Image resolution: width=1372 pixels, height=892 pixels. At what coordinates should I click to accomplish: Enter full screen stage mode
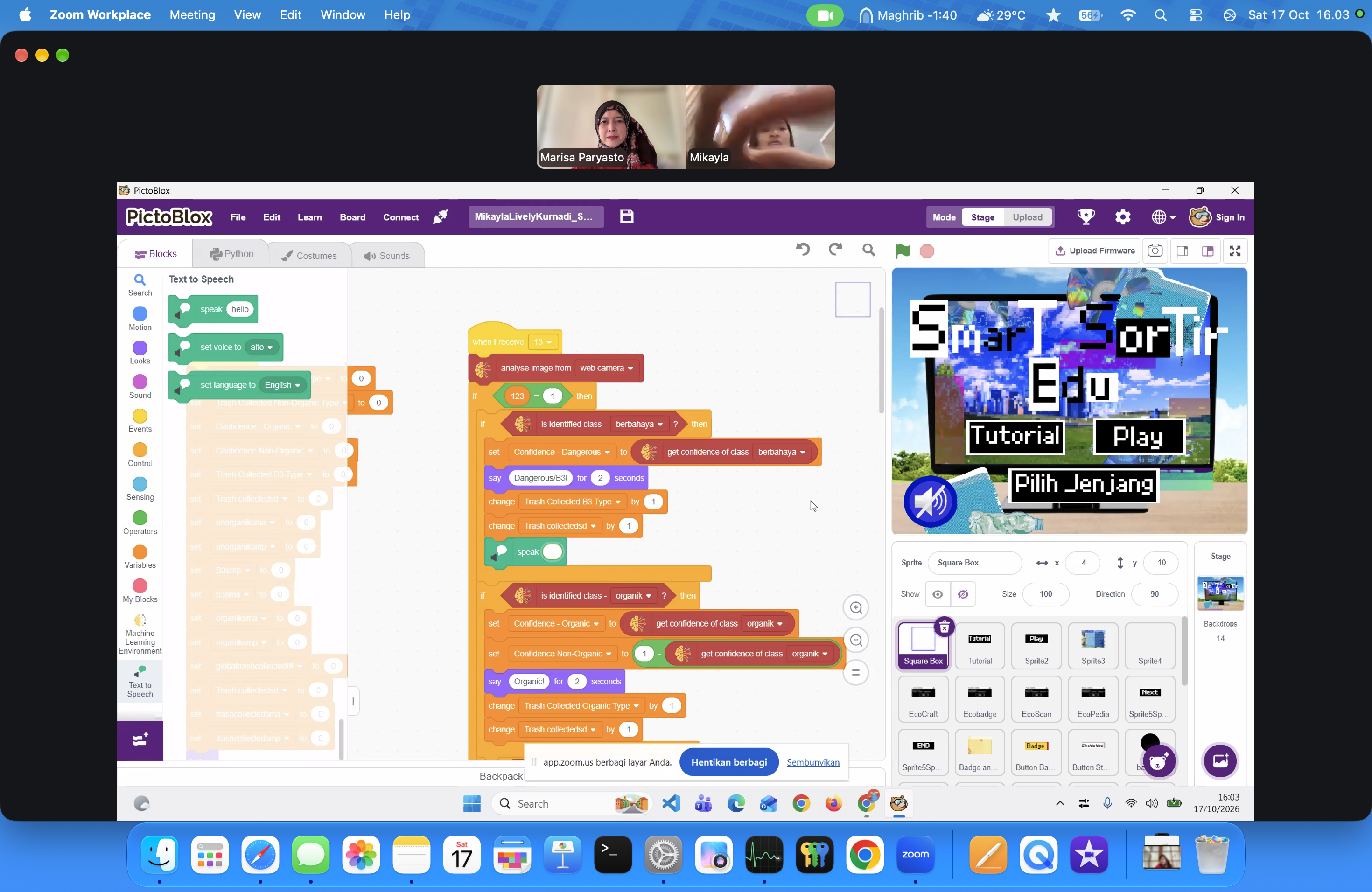pyautogui.click(x=1235, y=251)
